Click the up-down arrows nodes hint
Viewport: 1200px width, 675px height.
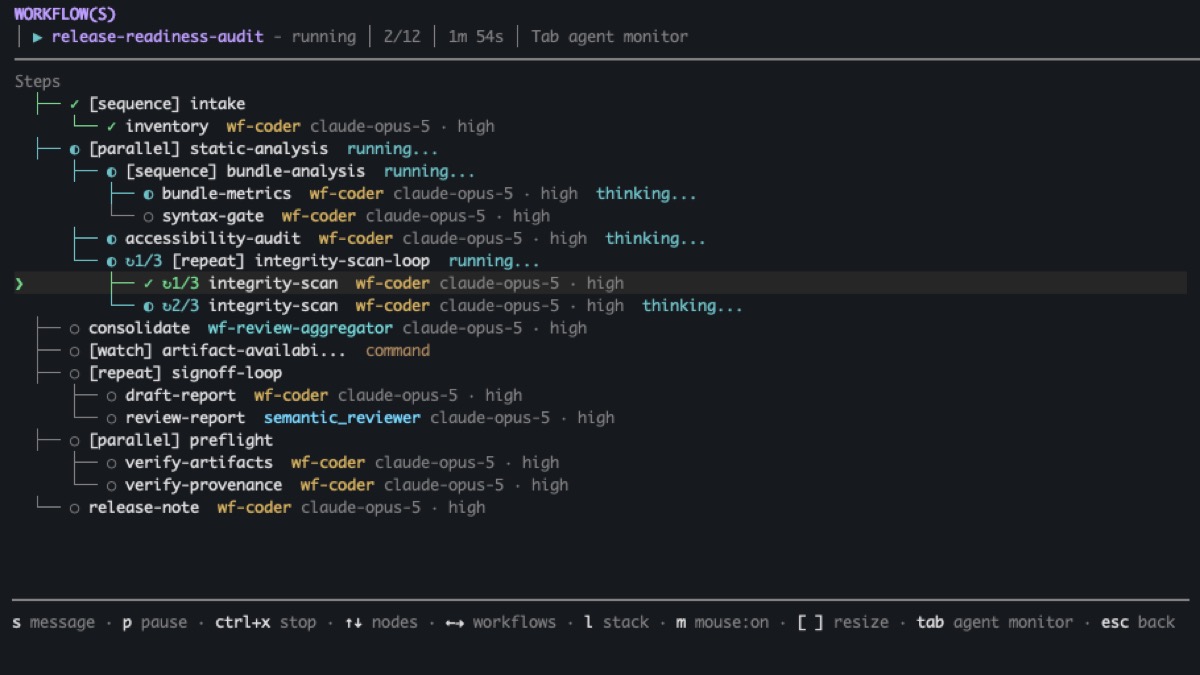[381, 622]
